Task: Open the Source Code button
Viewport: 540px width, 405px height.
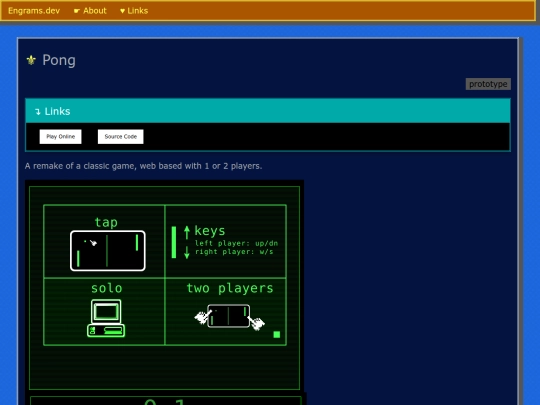Action: click(x=121, y=137)
